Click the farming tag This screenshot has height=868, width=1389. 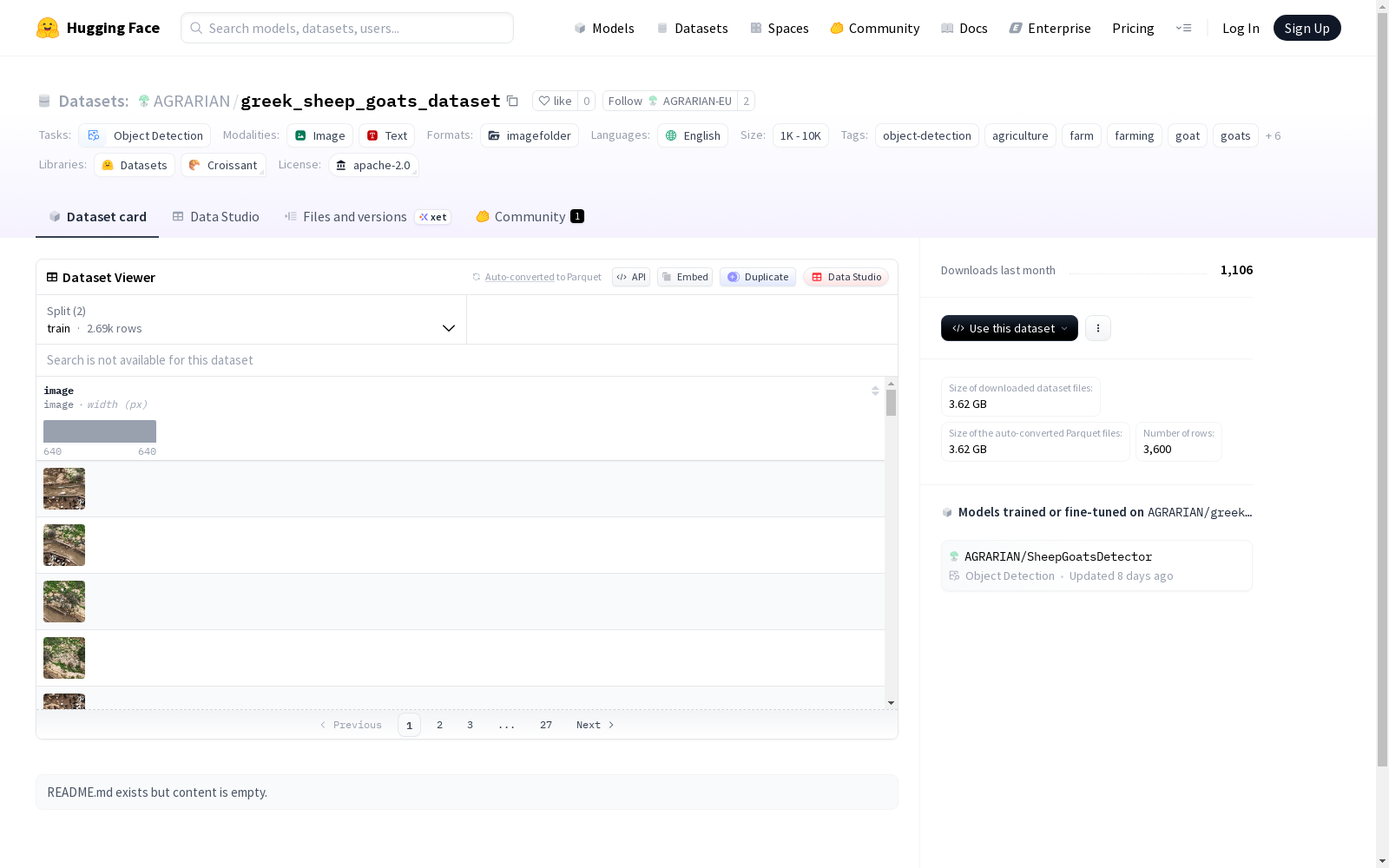(x=1134, y=135)
